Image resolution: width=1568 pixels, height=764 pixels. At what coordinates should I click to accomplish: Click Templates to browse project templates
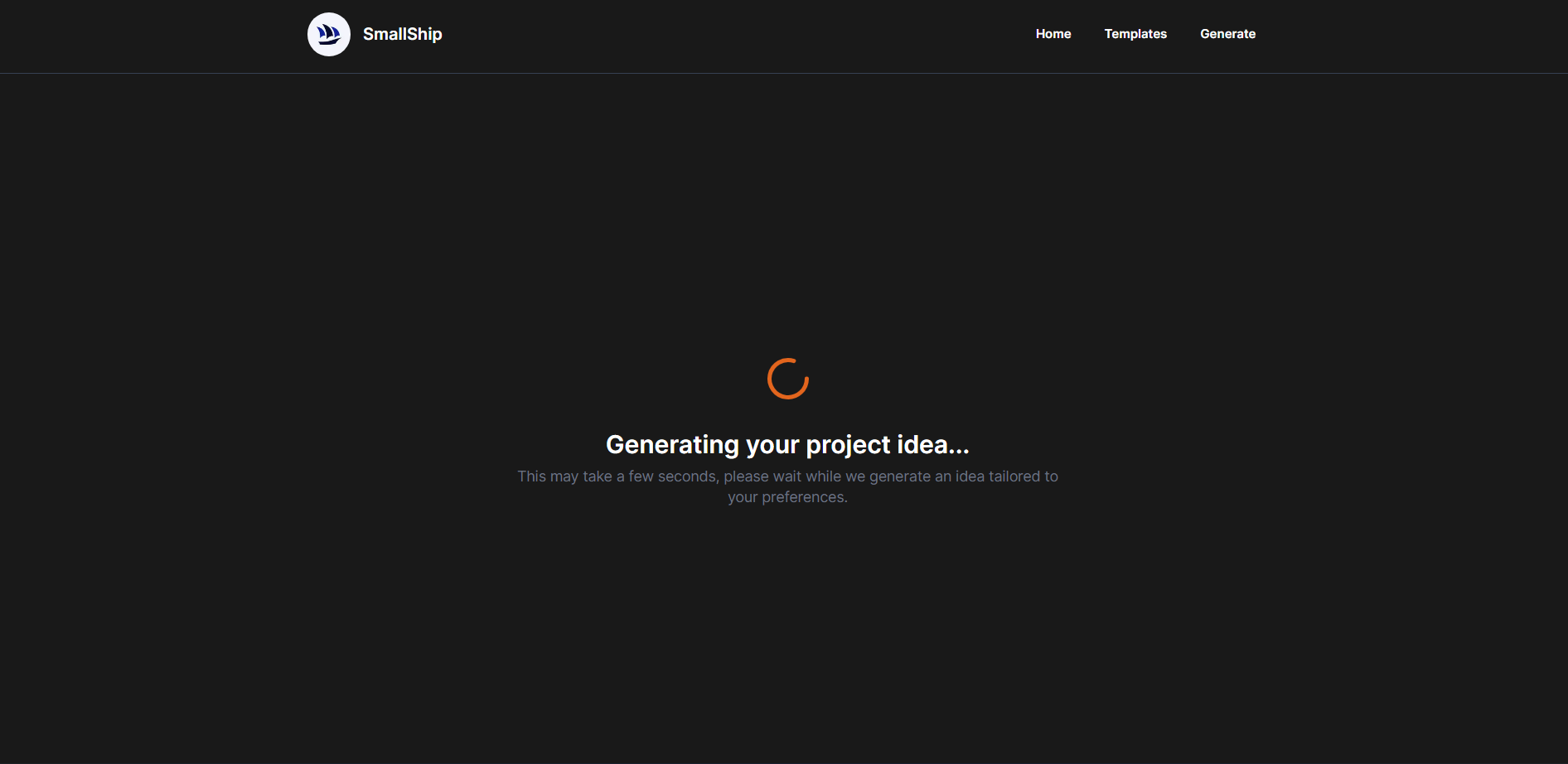1135,34
